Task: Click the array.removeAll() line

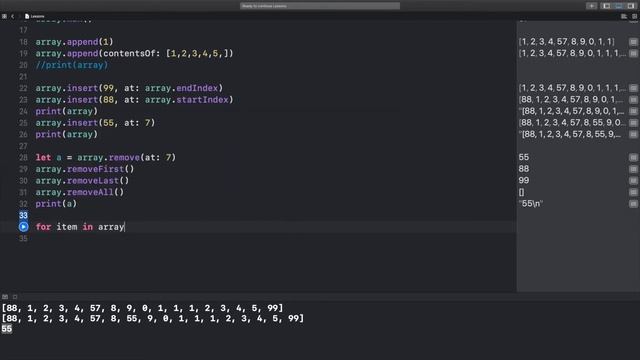Action: click(x=80, y=192)
